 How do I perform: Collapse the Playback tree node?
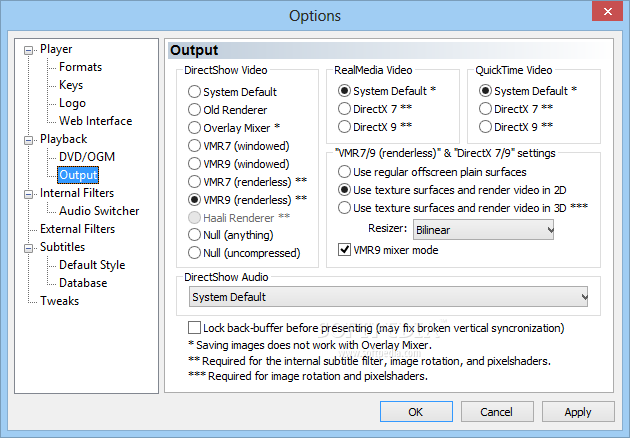click(x=29, y=141)
